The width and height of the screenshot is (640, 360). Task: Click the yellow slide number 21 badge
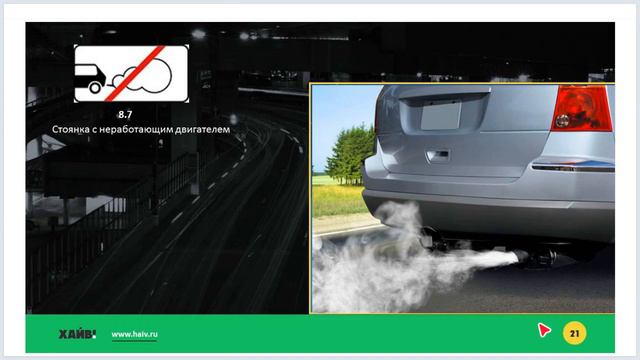[x=574, y=333]
